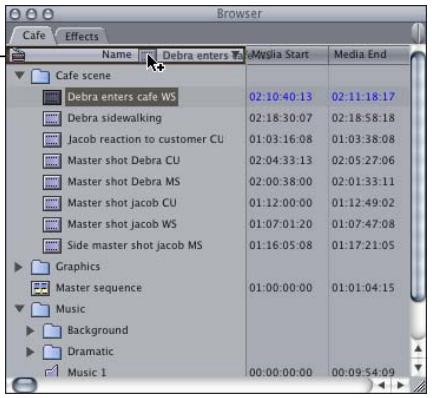
Task: Click the Cafe scene bin label
Action: coord(83,76)
